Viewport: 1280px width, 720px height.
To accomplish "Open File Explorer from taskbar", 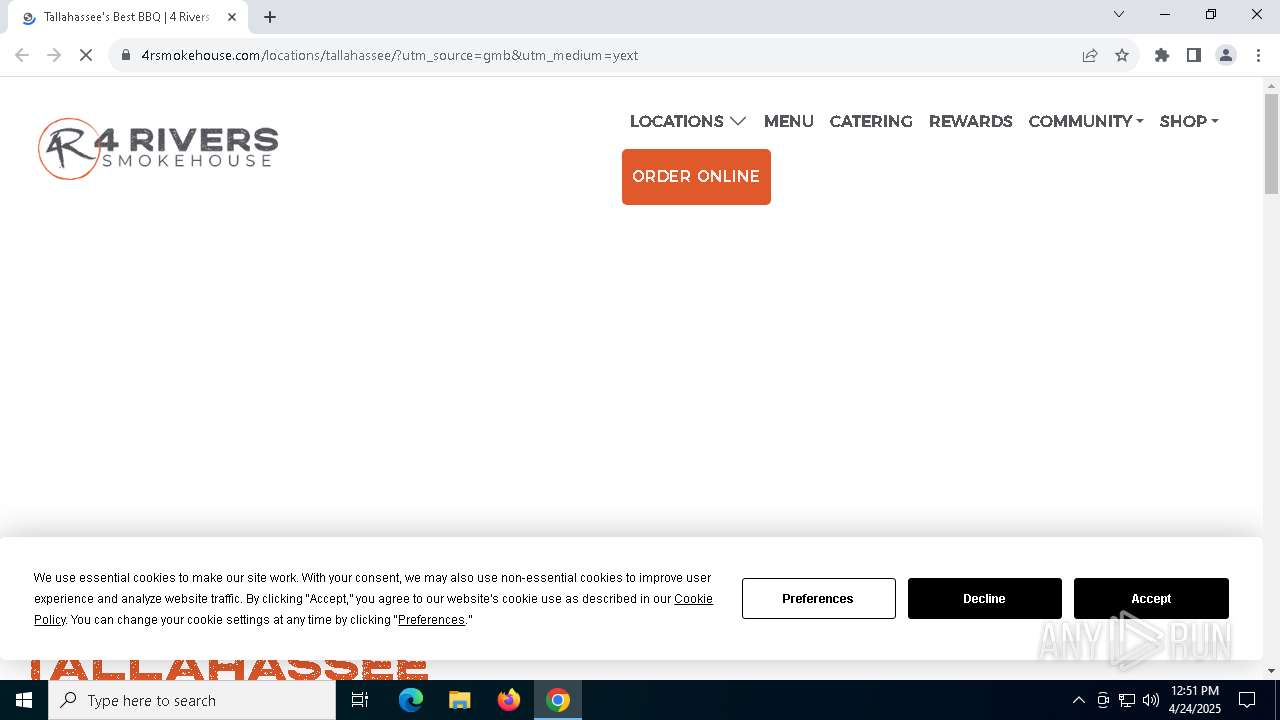I will 460,700.
